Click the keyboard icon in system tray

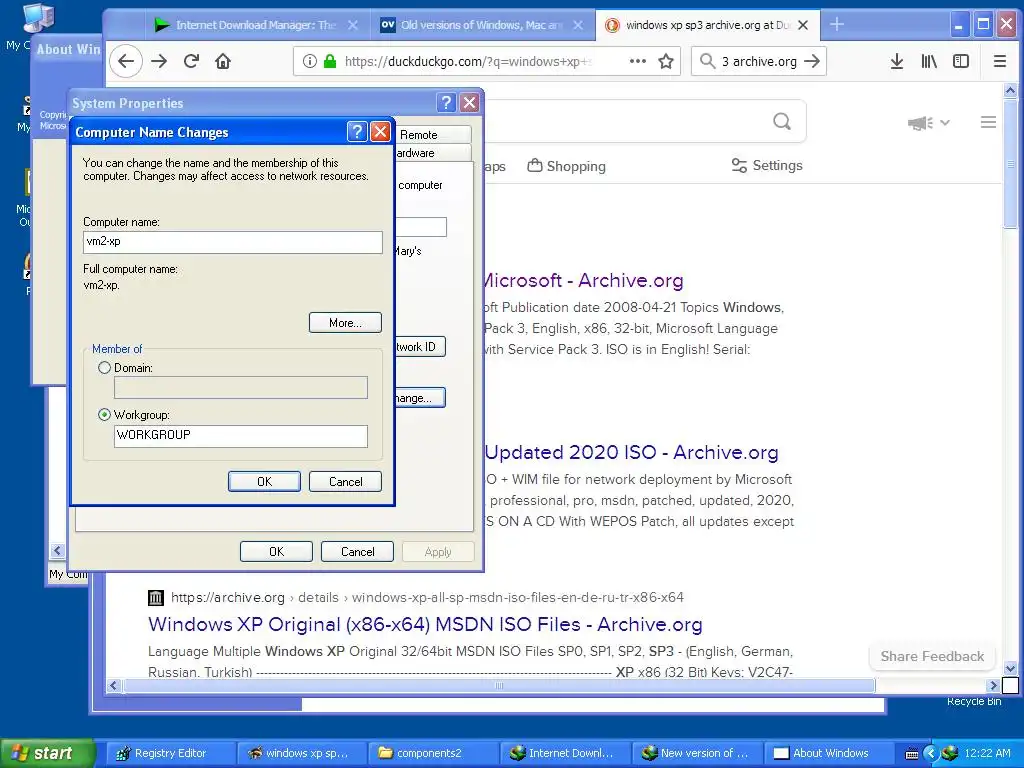(912, 754)
